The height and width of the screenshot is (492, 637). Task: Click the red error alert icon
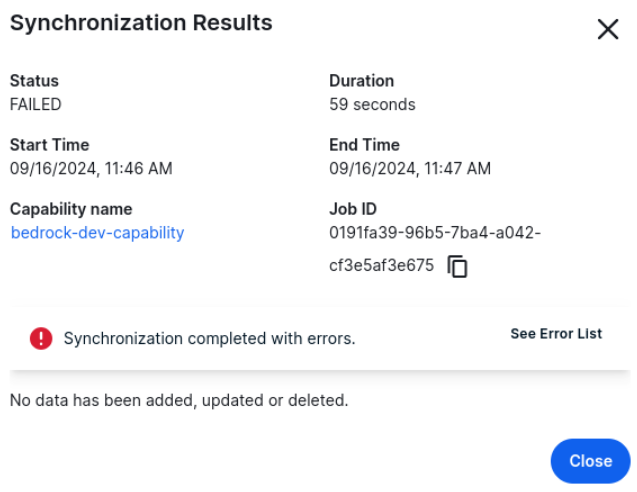pos(41,338)
